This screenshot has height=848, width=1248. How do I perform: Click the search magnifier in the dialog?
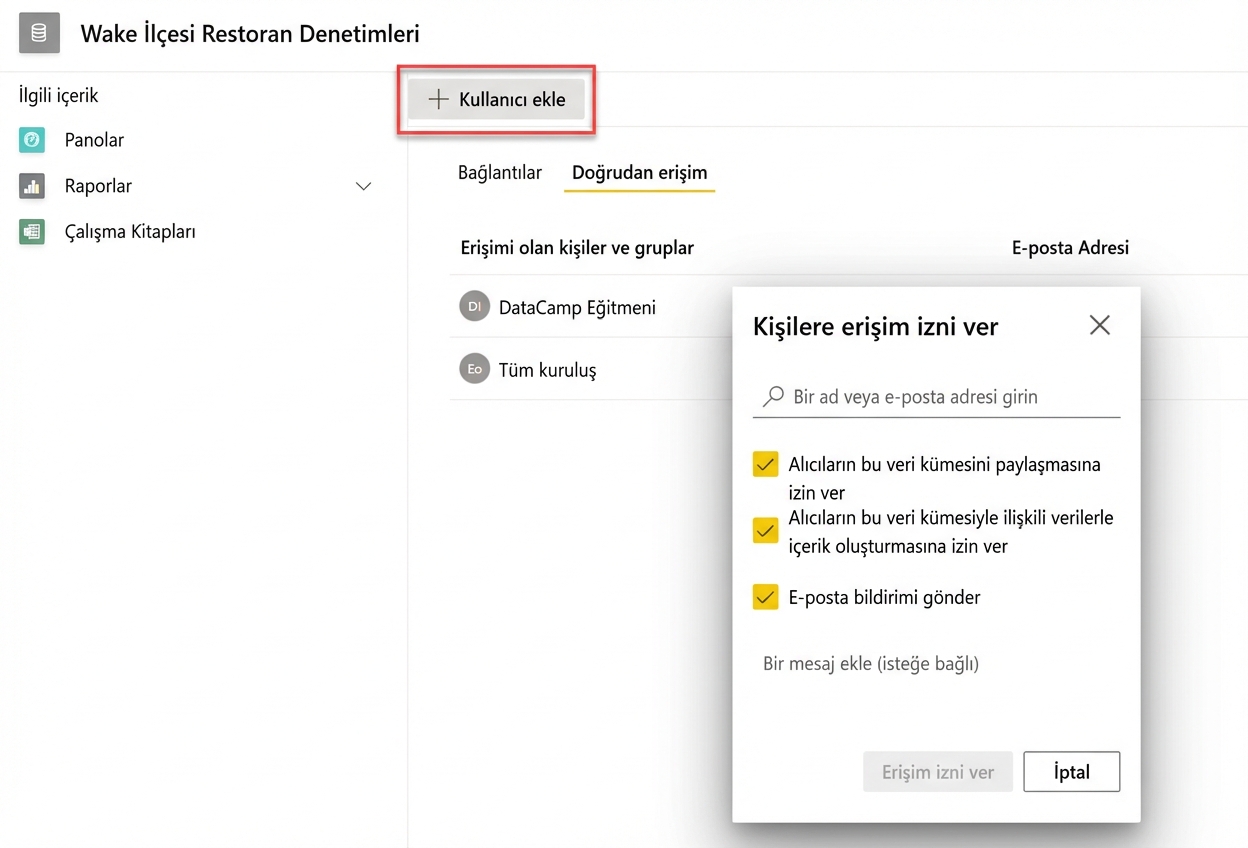click(x=771, y=396)
